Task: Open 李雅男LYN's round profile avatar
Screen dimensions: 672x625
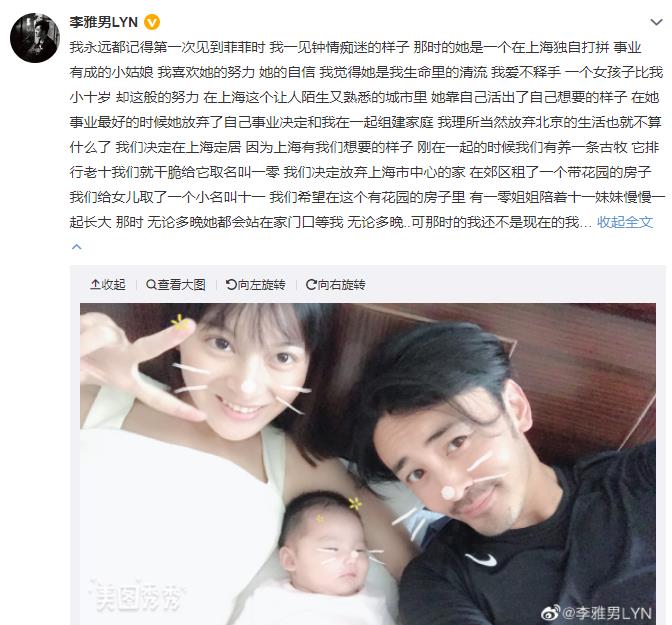Action: coord(35,38)
